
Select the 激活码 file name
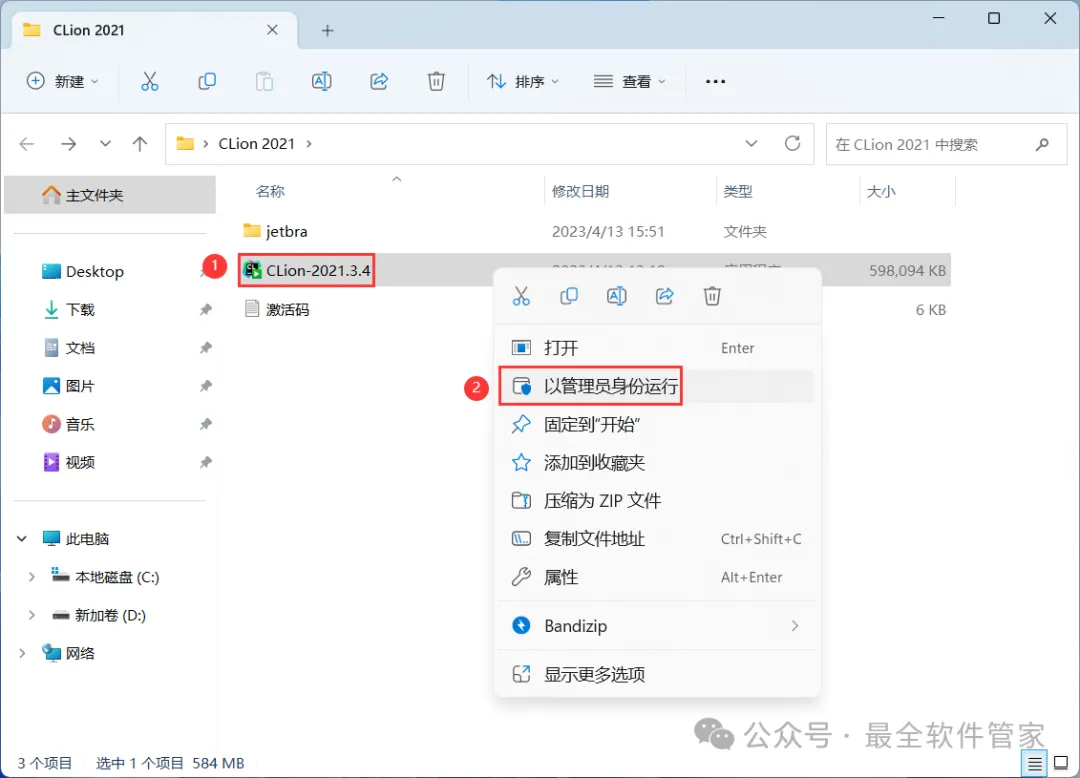[x=287, y=310]
